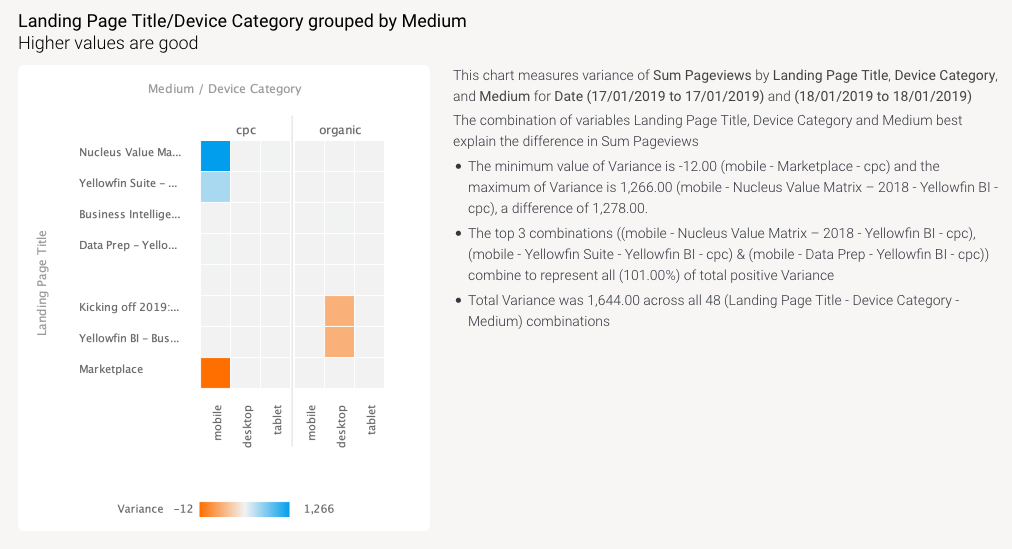Select the light blue Yellowfin Suite mobile cell

pyautogui.click(x=215, y=187)
